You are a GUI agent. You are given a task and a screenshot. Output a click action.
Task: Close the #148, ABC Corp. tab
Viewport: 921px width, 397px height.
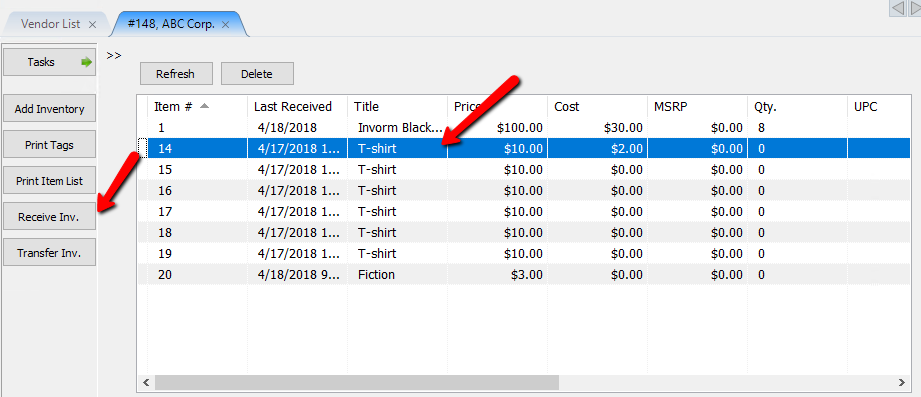pyautogui.click(x=225, y=25)
